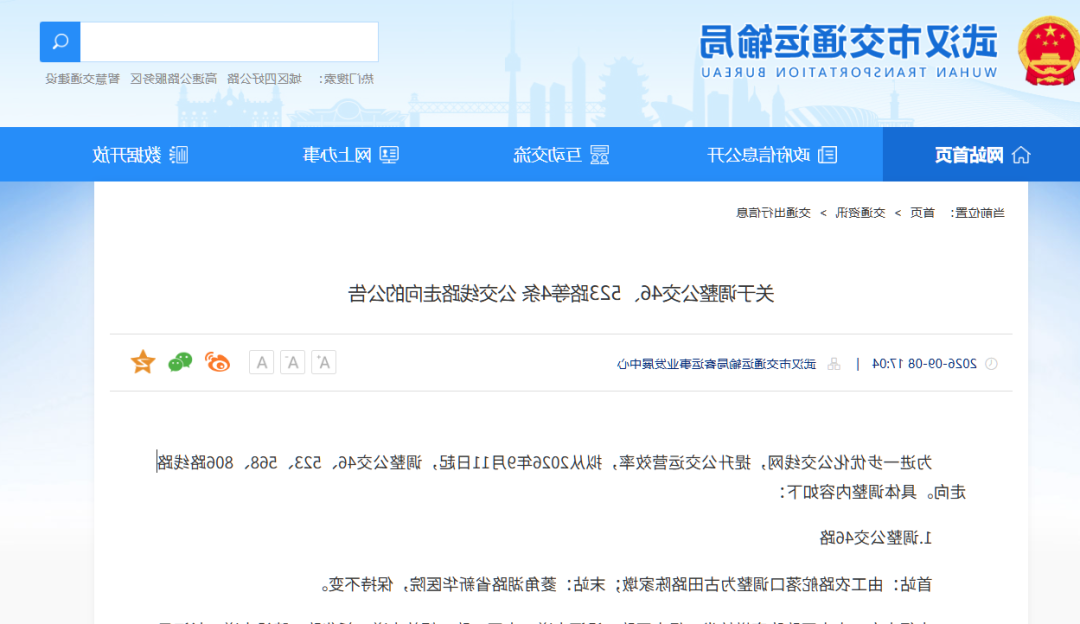Click the publish date 2026-09-08 17:04

(924, 364)
